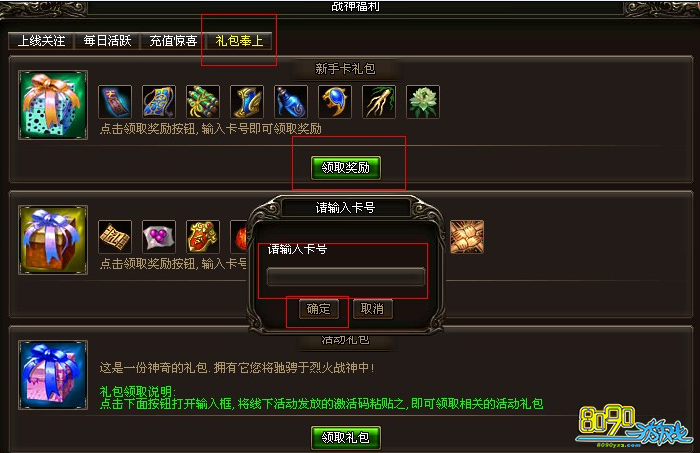Click the blue armored boot reward icon
Image resolution: width=700 pixels, height=453 pixels.
247,102
